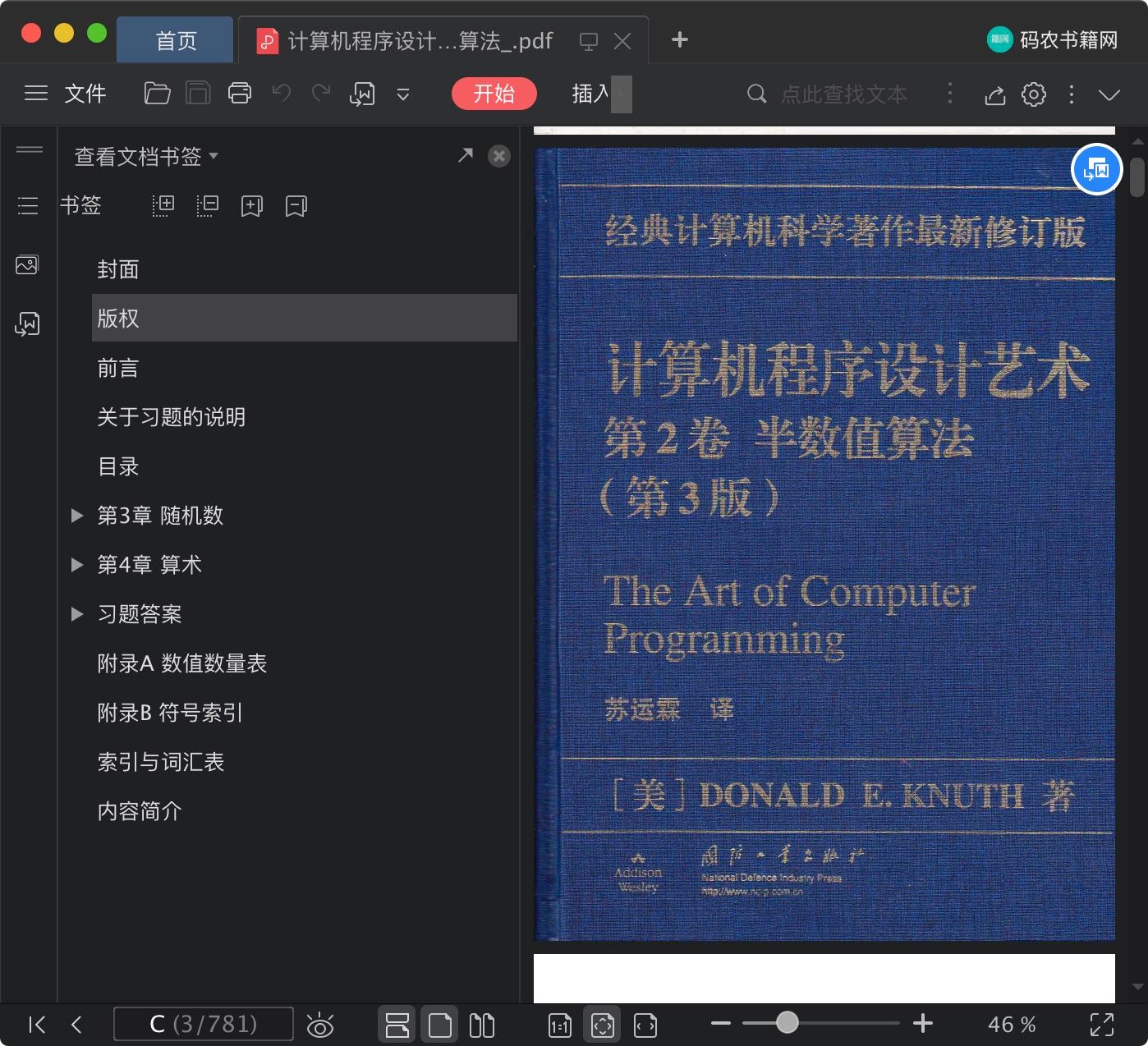Close the PDF document tab
The image size is (1148, 1046).
622,41
